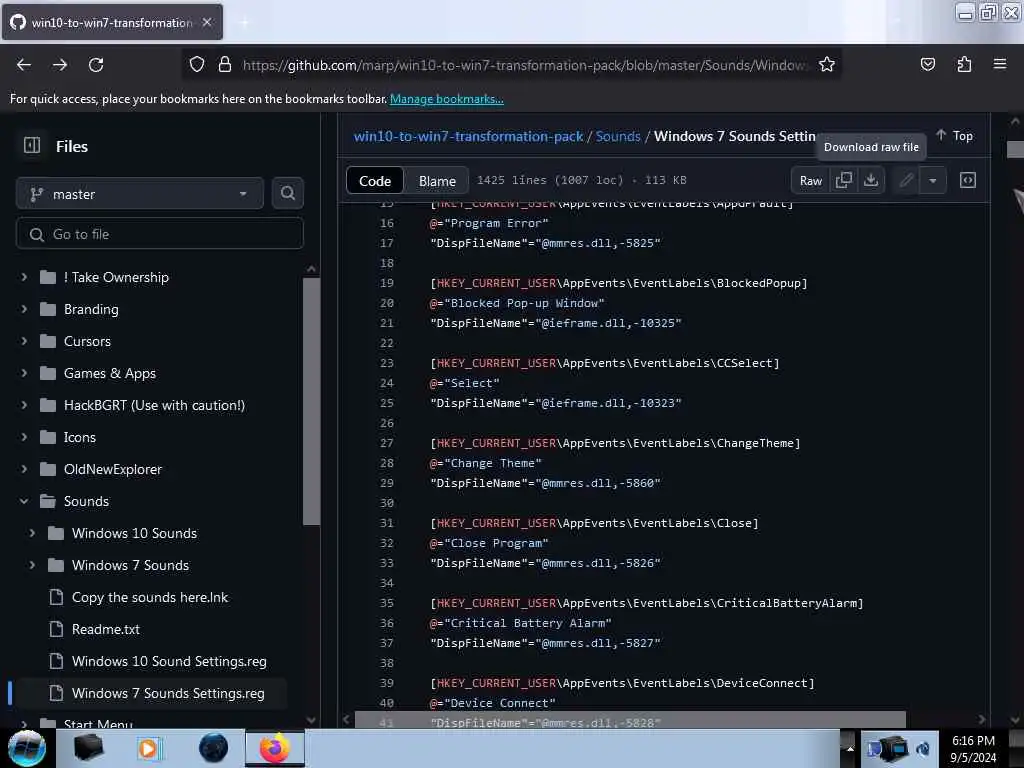Image resolution: width=1024 pixels, height=768 pixels.
Task: Click the padlock site security icon
Action: pos(225,65)
